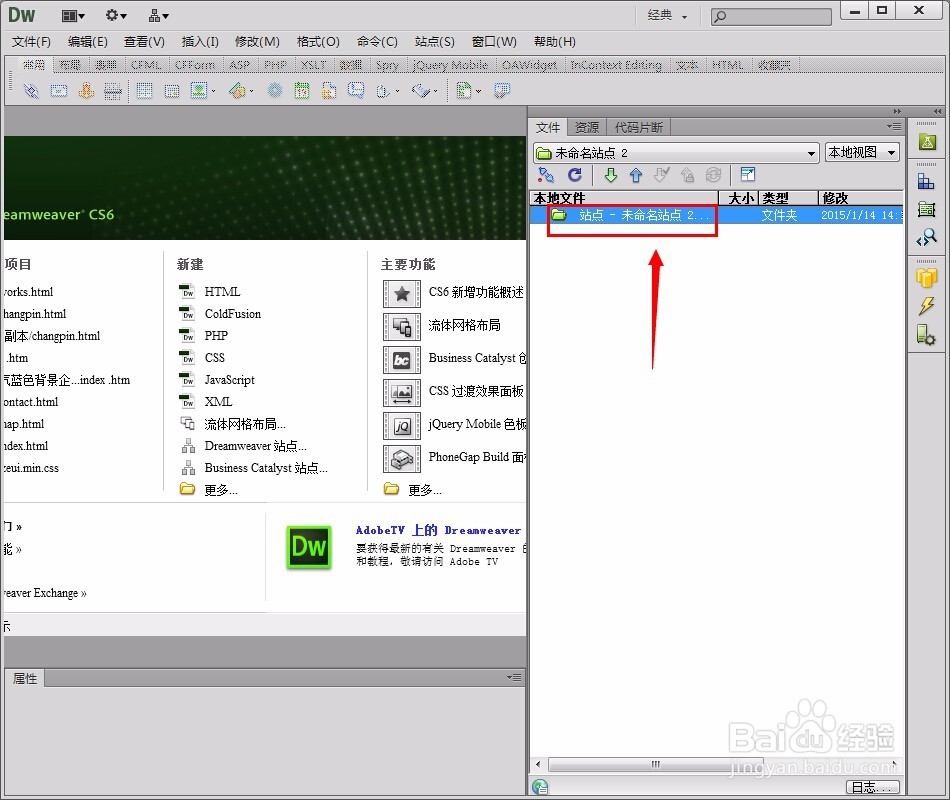Screen dimensions: 950x800
Task: Open the Layout menu in application bar
Action: [x=73, y=16]
